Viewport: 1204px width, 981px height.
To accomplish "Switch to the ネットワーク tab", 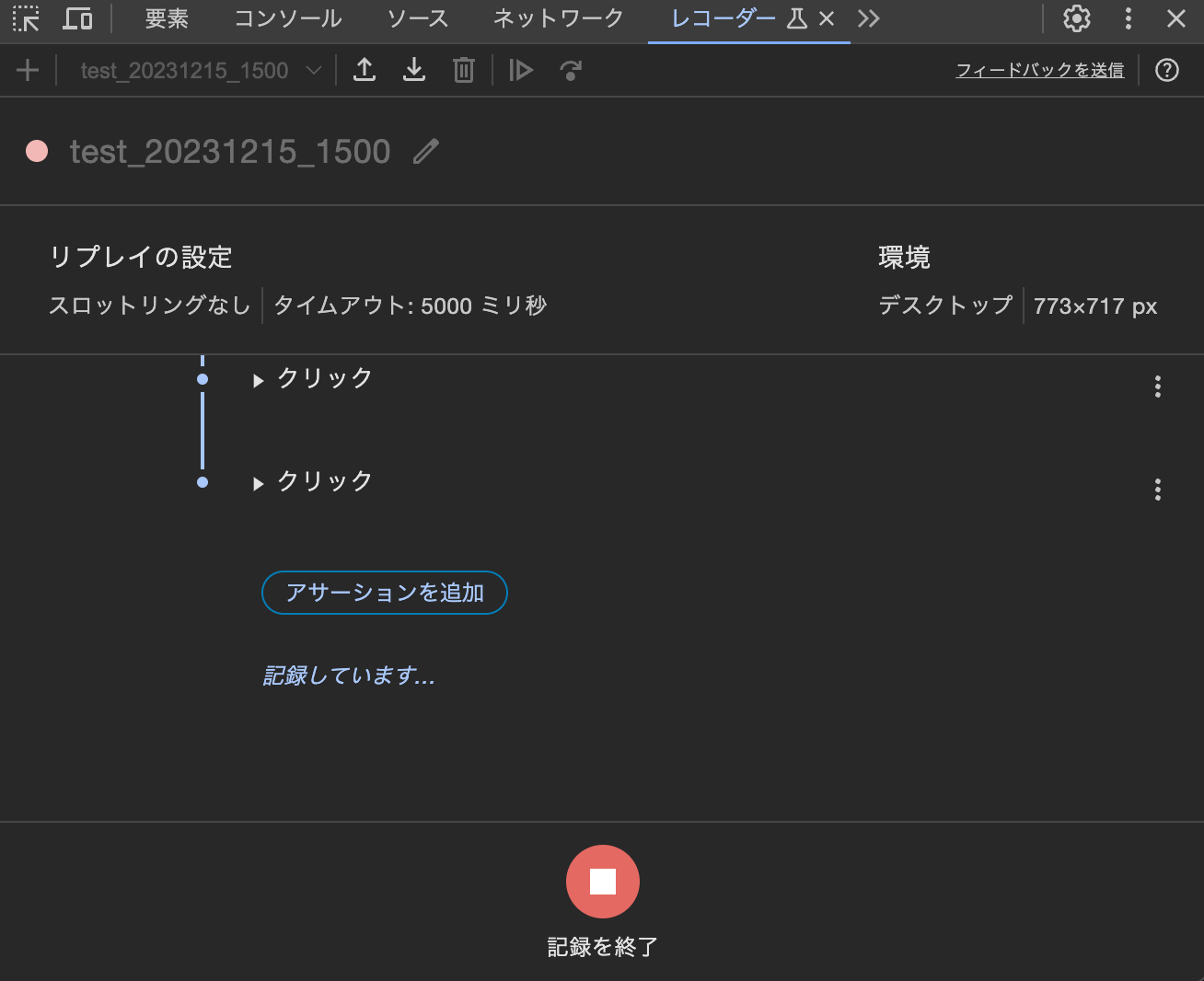I will coord(557,17).
